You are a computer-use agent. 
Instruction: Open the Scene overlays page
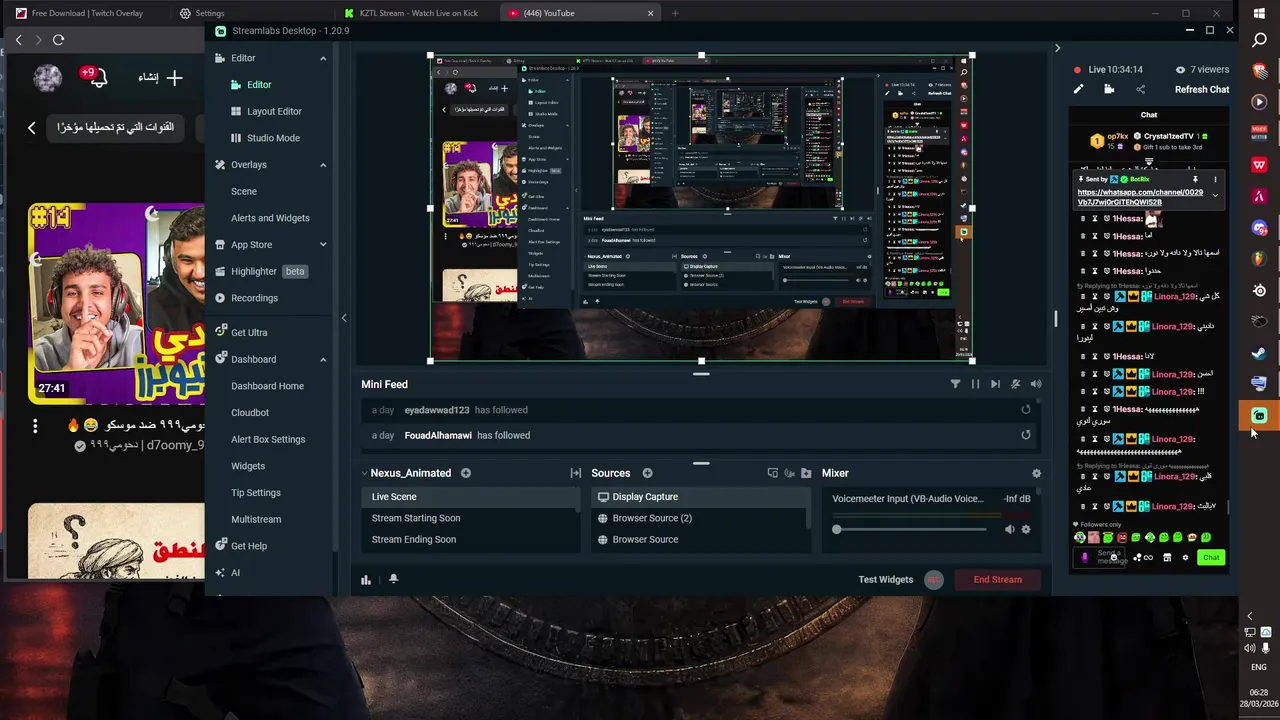[244, 191]
